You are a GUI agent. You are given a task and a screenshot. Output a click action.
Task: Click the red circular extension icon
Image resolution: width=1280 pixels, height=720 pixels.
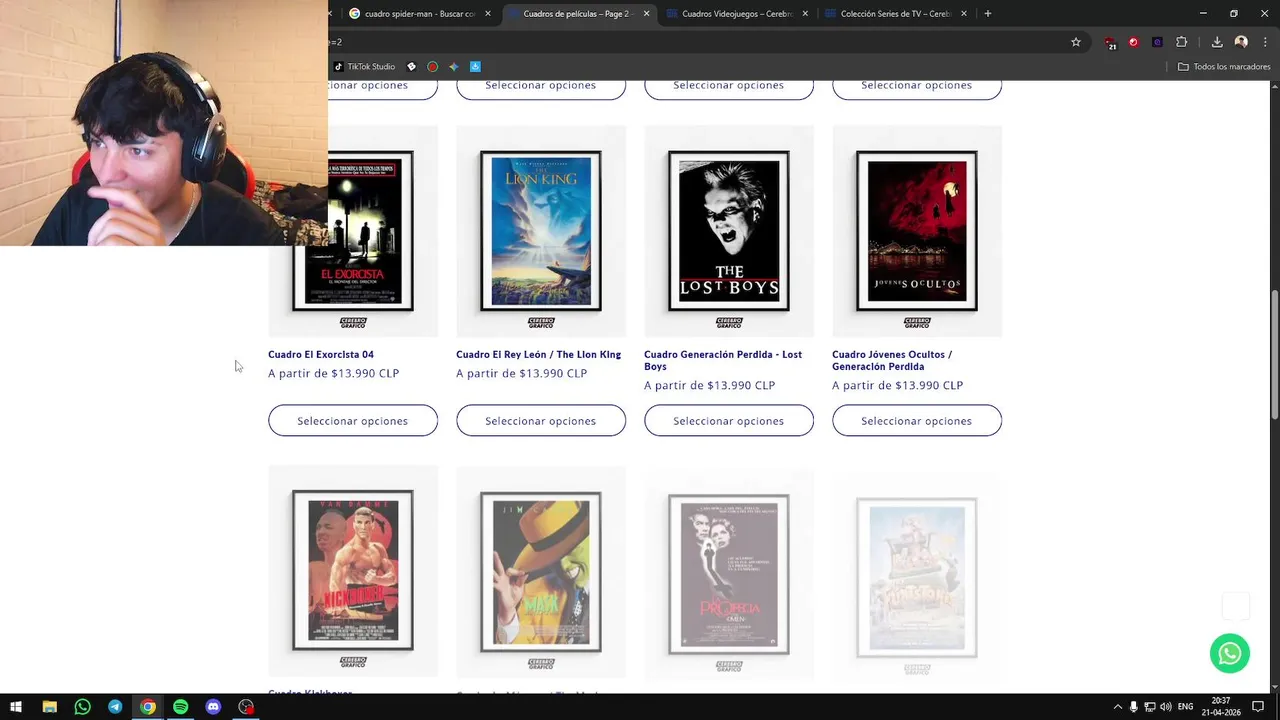1133,42
